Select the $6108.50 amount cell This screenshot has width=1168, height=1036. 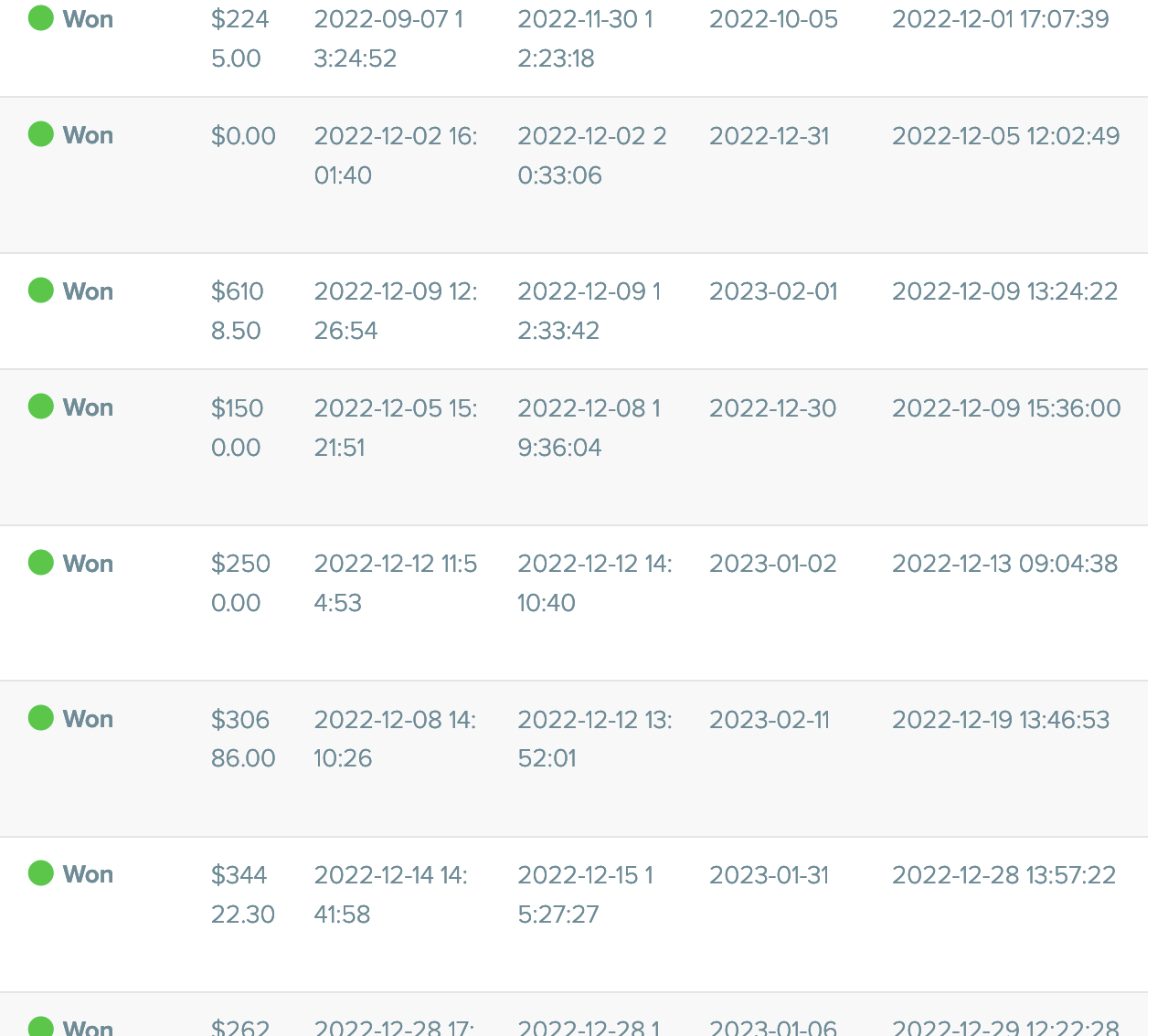(238, 311)
